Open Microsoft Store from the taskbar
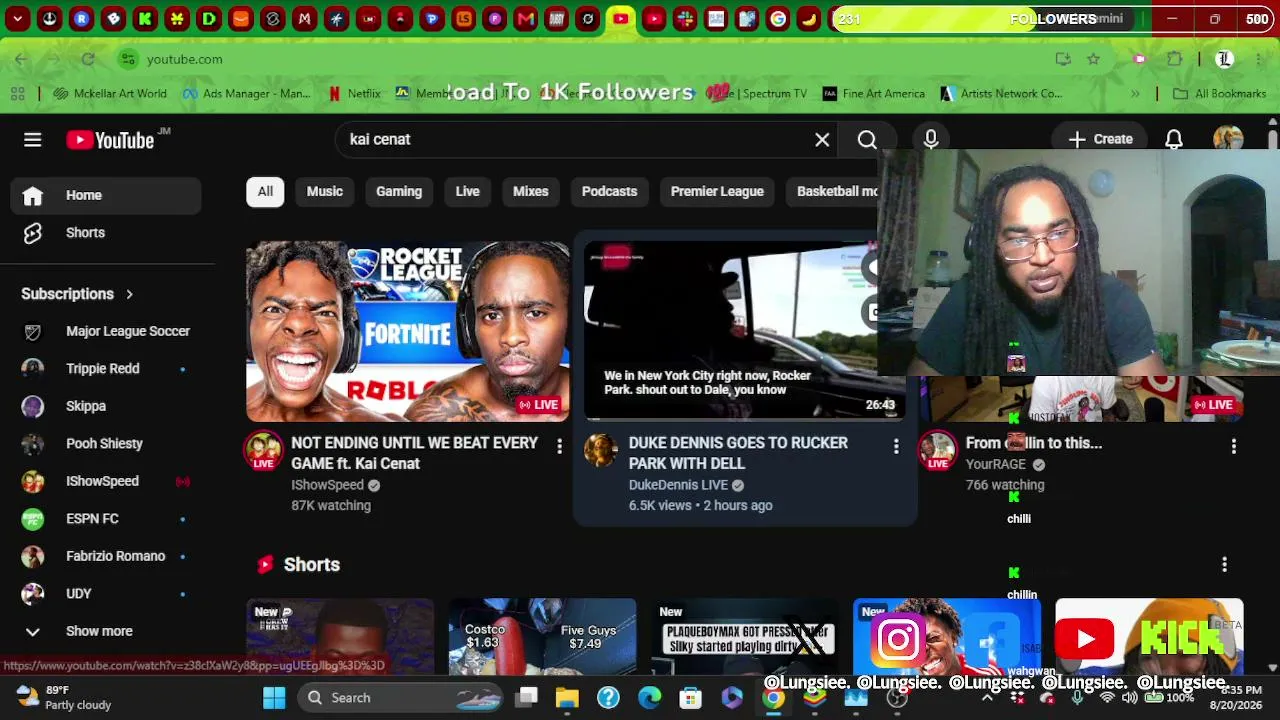This screenshot has height=720, width=1280. coord(690,698)
